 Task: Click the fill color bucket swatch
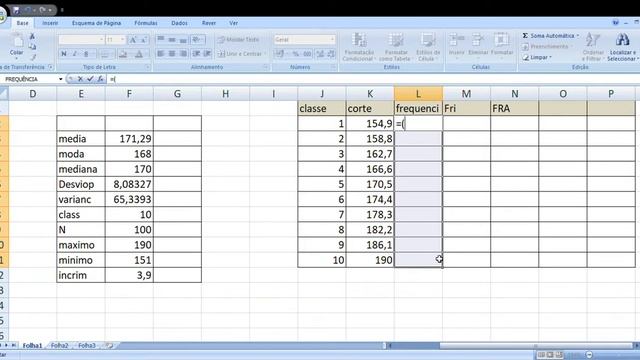click(122, 54)
